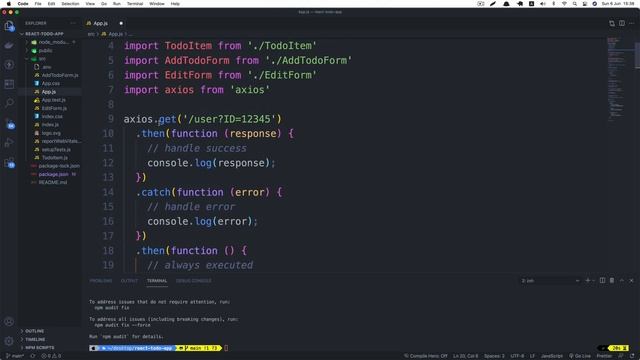Click LF line ending in status bar
The width and height of the screenshot is (640, 360).
pyautogui.click(x=532, y=356)
